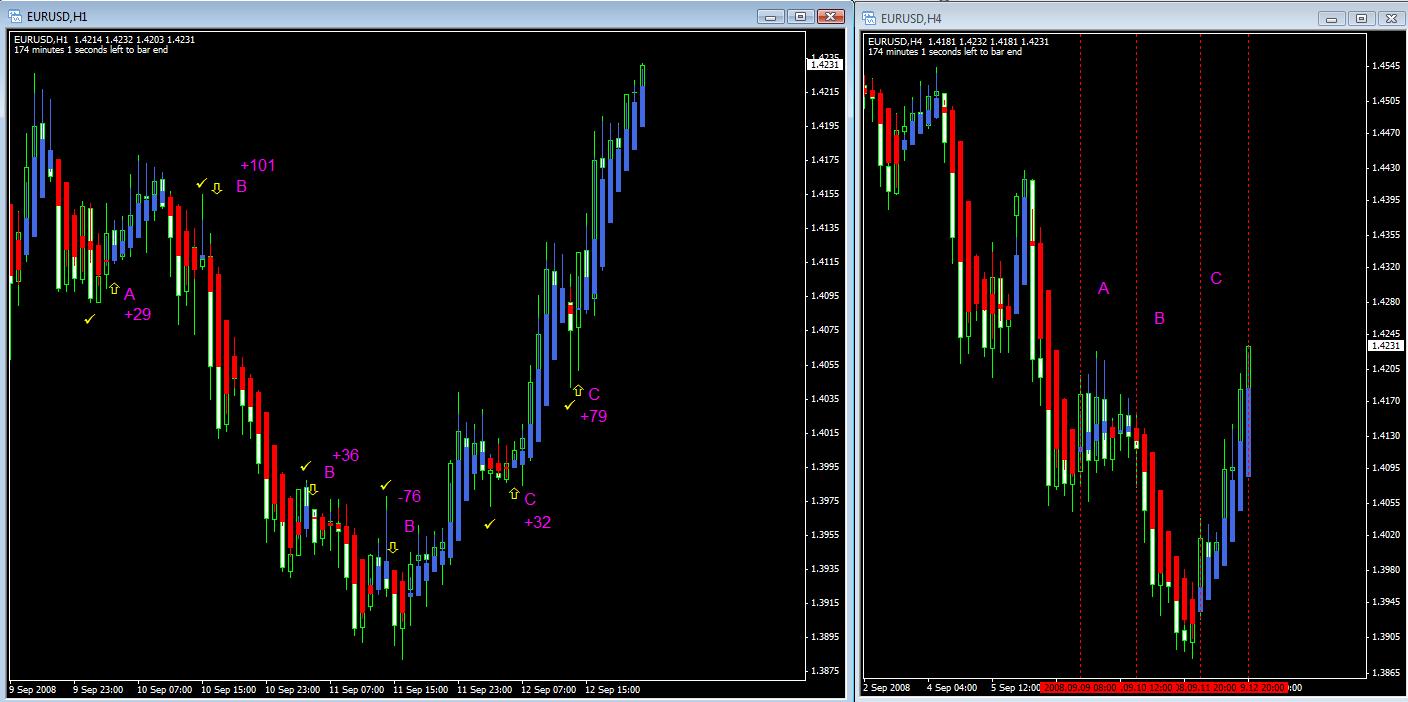Close the EURUSD,H4 chart window
1408x702 pixels.
pos(1392,18)
